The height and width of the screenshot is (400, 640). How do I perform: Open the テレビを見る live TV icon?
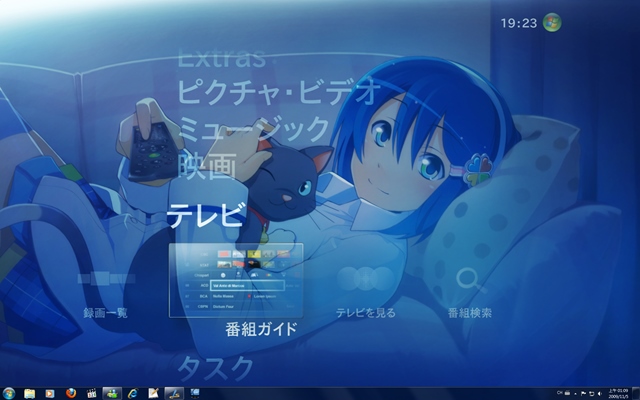click(365, 278)
